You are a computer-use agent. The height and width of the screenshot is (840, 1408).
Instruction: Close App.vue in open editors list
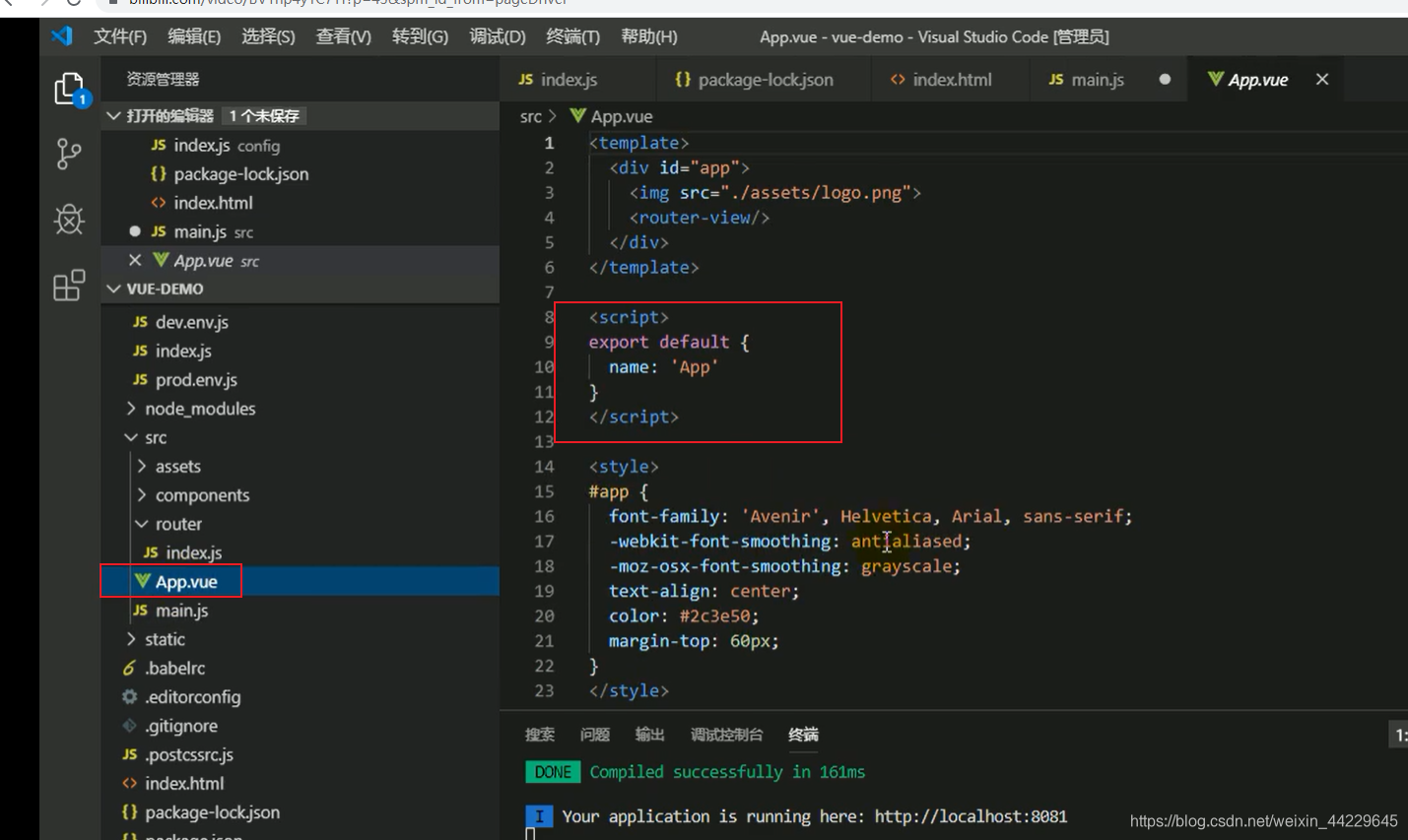tap(135, 260)
